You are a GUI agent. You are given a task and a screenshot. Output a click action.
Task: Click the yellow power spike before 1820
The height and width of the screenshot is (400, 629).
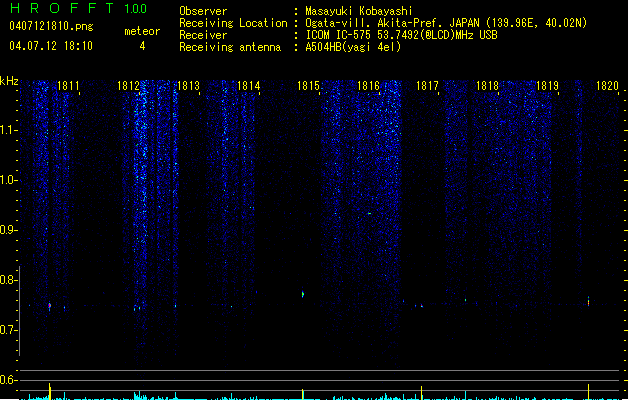[x=588, y=392]
